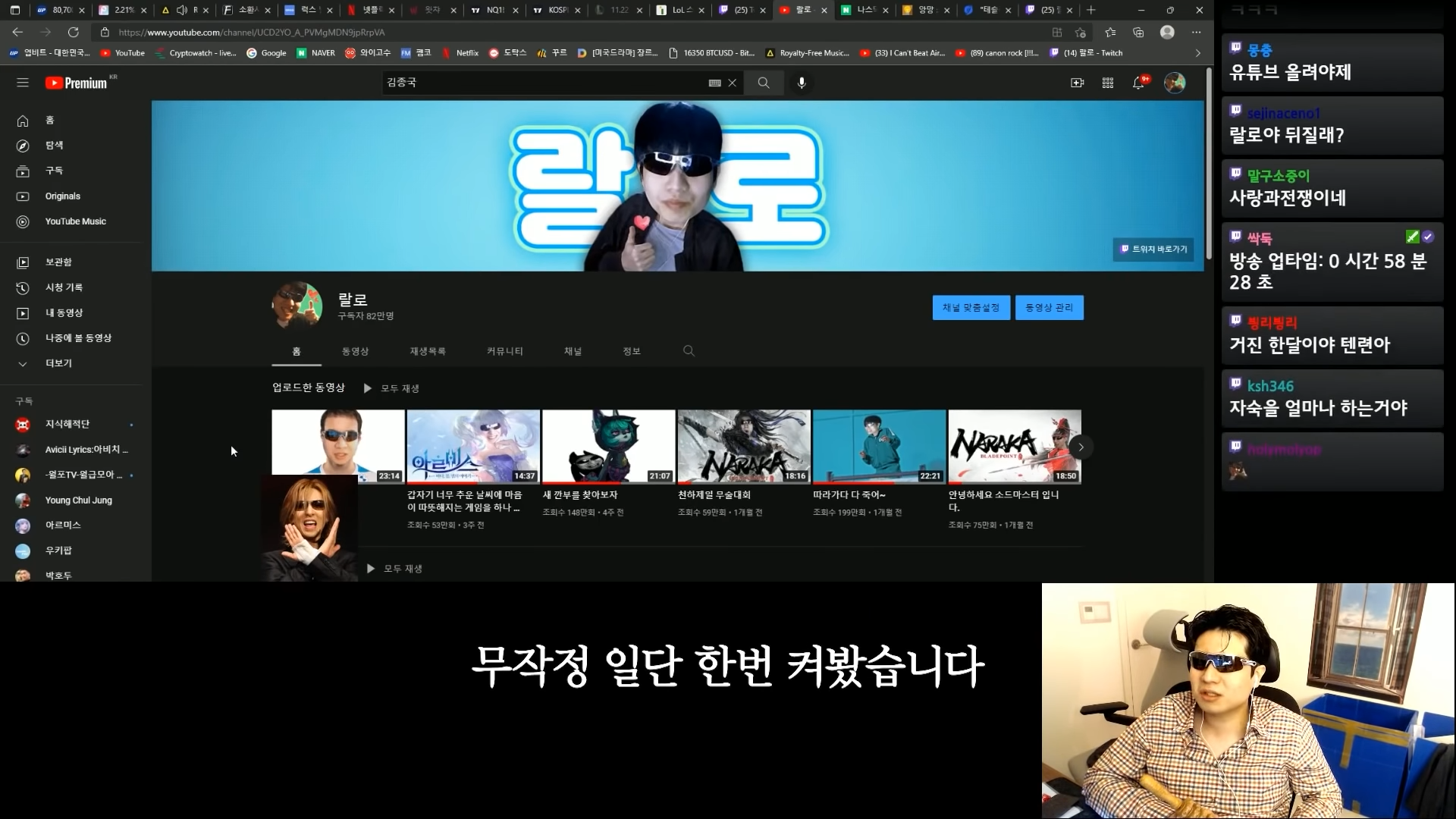Click the browser address bar URL
This screenshot has height=819, width=1456.
[x=252, y=32]
